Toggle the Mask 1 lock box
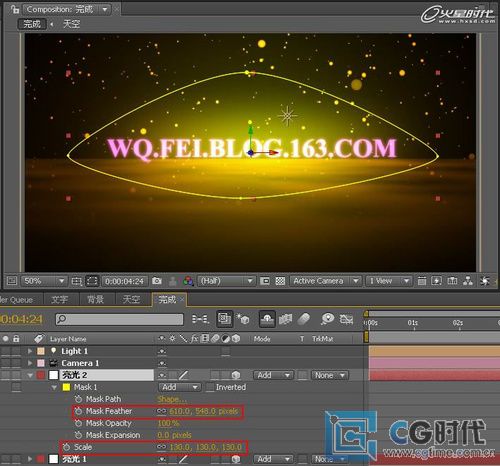Image resolution: width=500 pixels, height=466 pixels. [16, 387]
